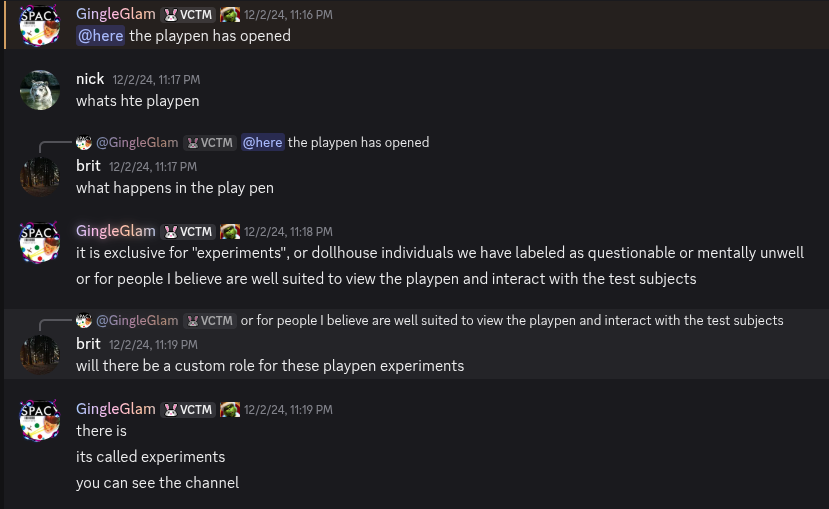Click the green role icon on the 11:18 PM message
Image resolution: width=829 pixels, height=509 pixels.
[x=230, y=232]
